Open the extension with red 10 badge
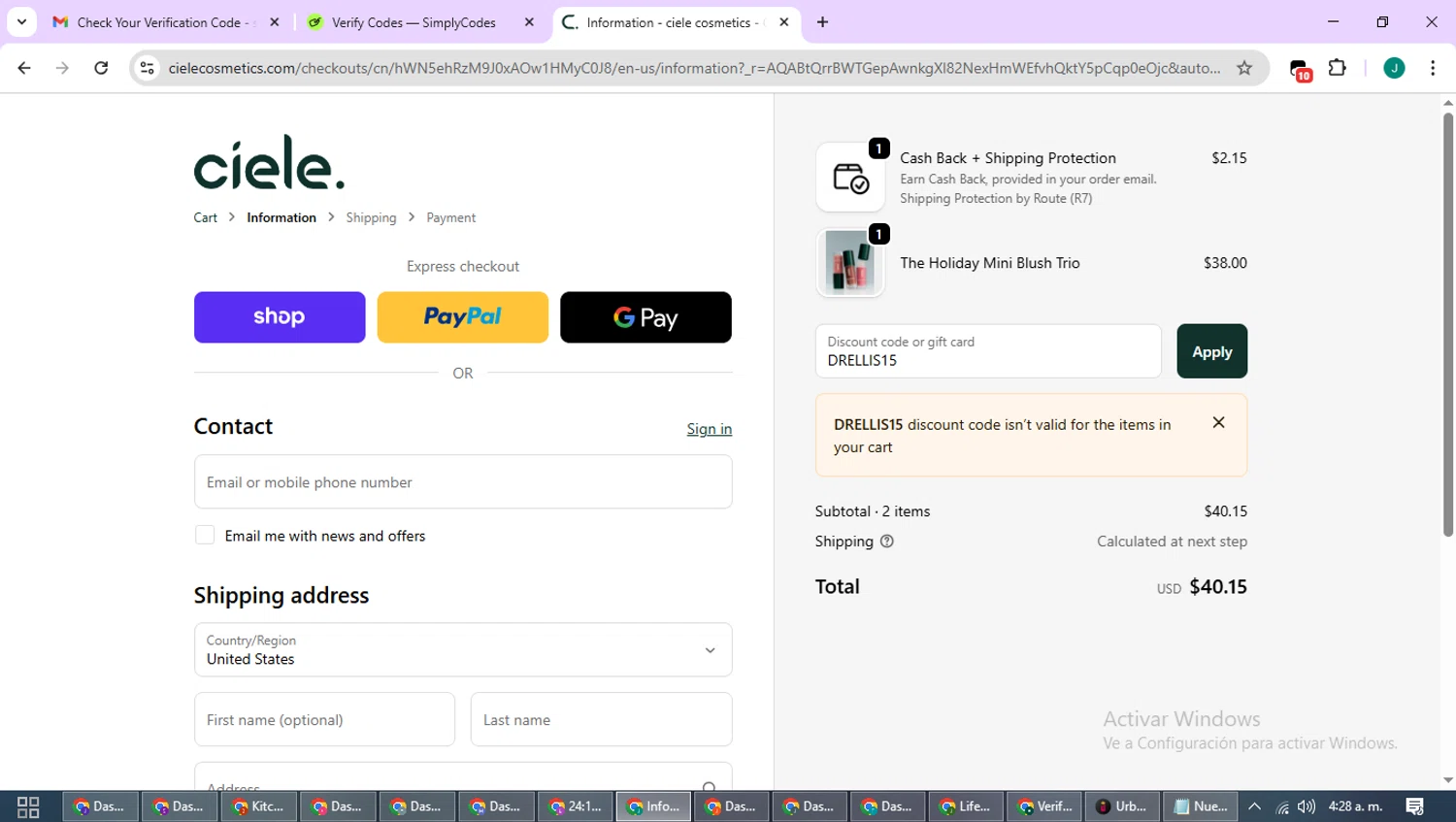Screen dimensions: 1456x822 point(1300,69)
